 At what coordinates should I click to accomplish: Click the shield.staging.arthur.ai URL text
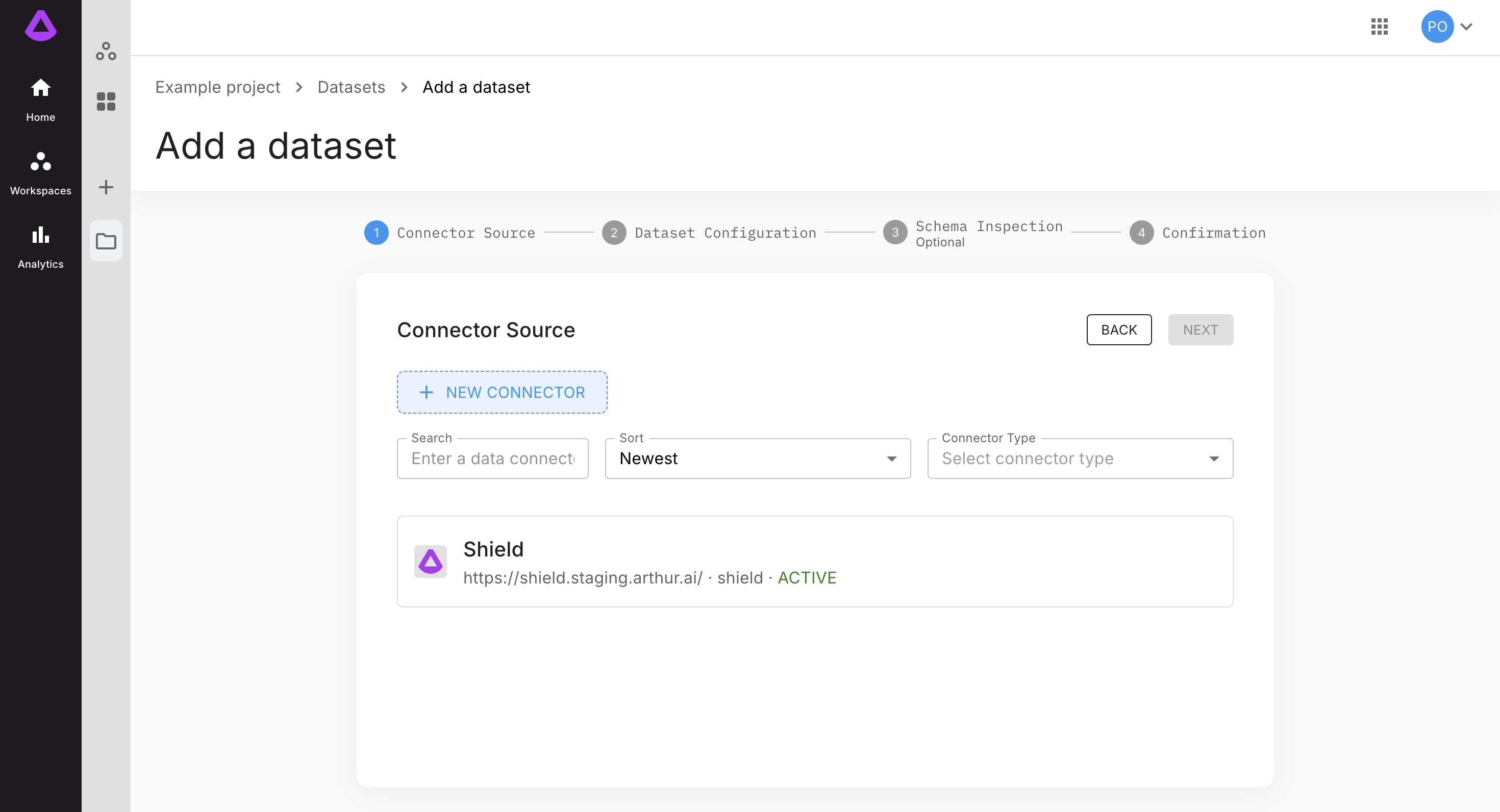(583, 577)
